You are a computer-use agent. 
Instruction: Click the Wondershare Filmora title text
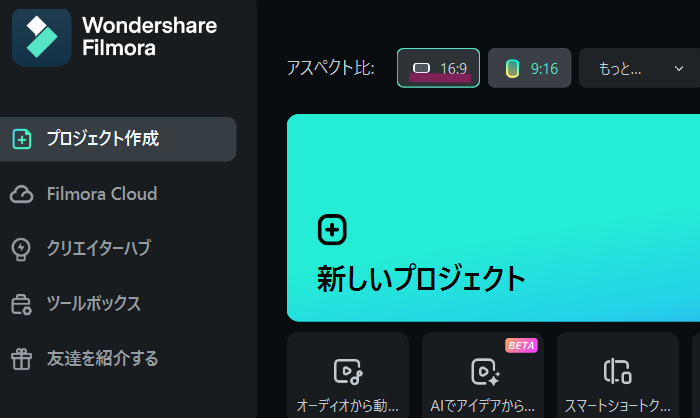click(150, 37)
